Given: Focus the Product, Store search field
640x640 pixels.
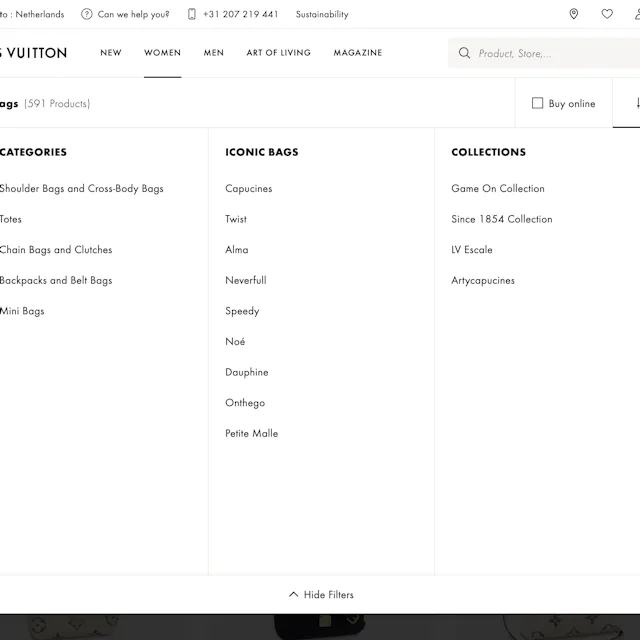Looking at the screenshot, I should [x=544, y=53].
